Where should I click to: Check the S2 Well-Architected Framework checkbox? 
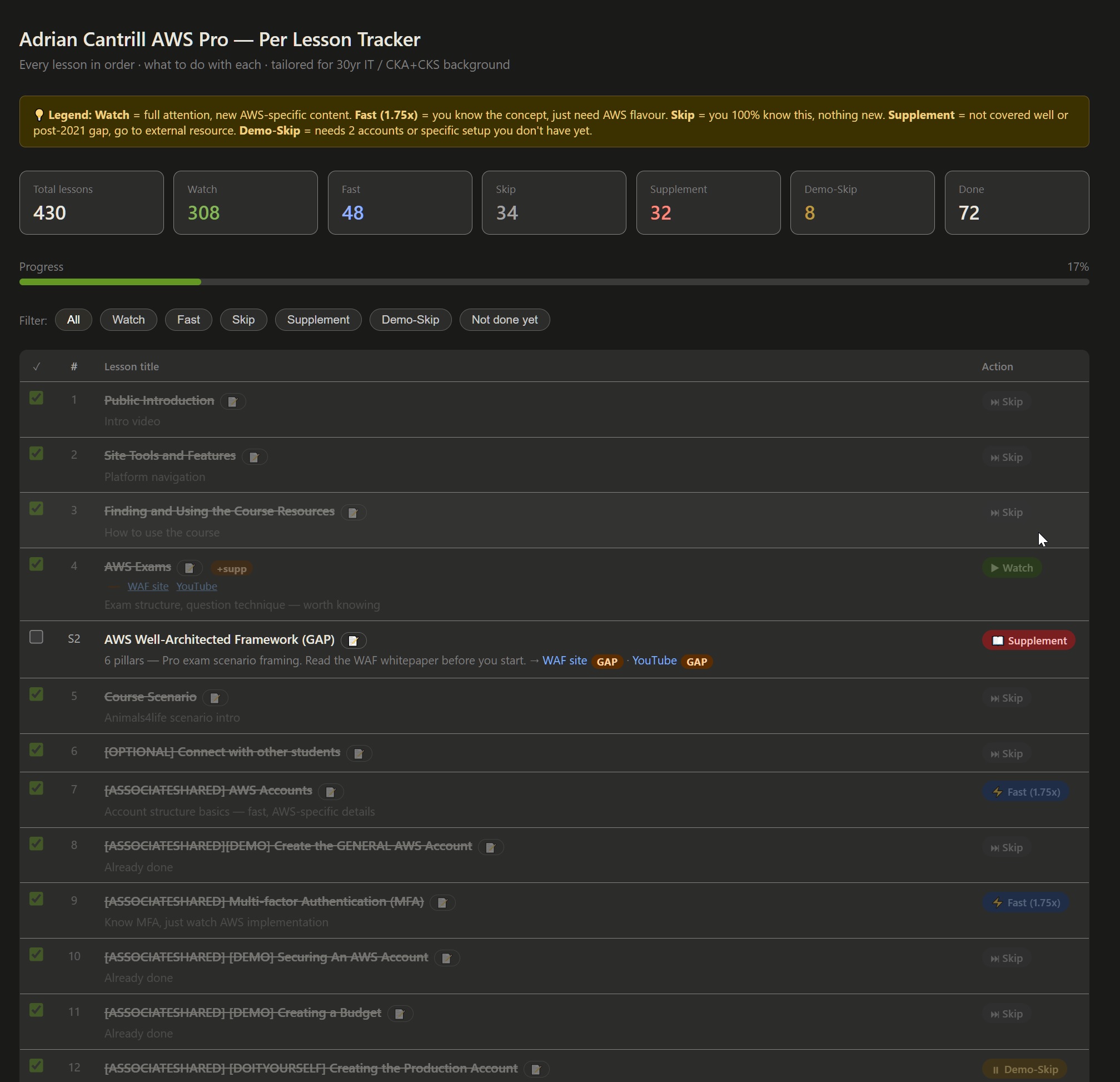36,637
